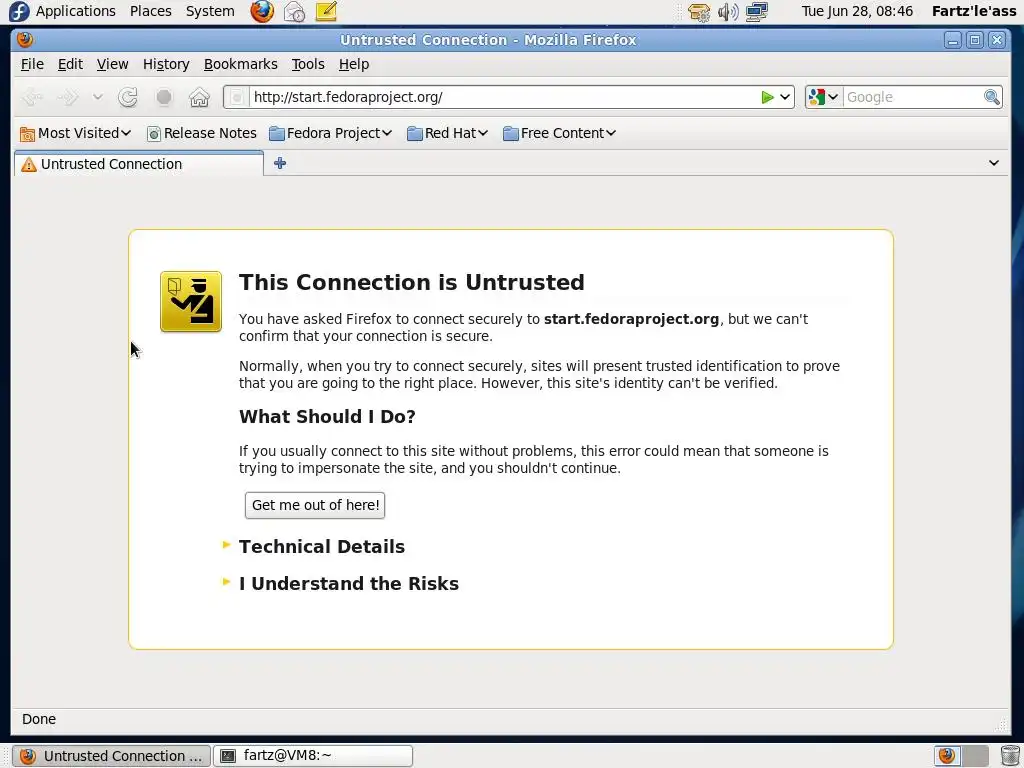Image resolution: width=1024 pixels, height=768 pixels.
Task: Click the search magnifier icon
Action: click(x=991, y=97)
